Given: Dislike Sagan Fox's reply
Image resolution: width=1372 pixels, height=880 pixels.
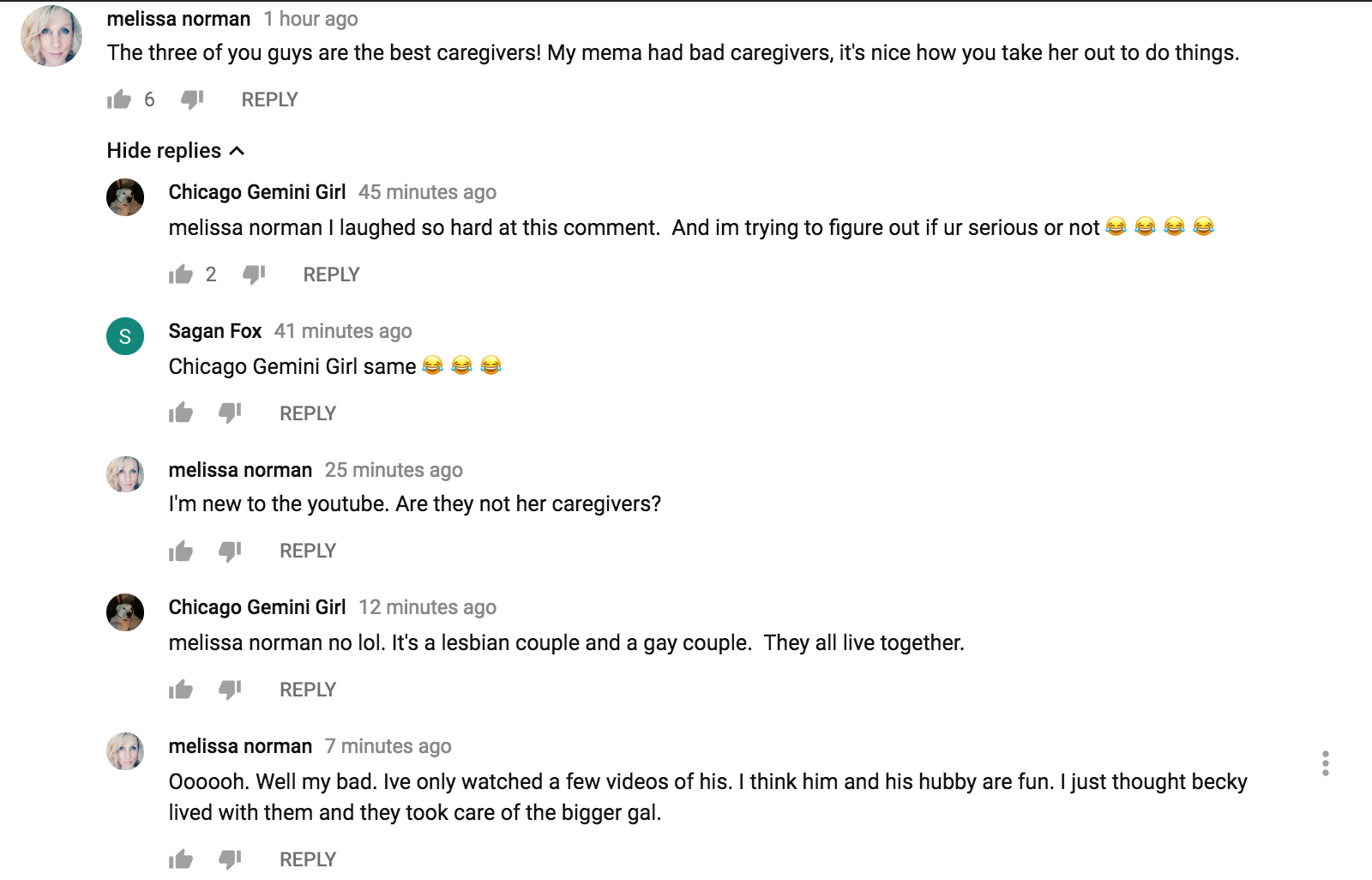Looking at the screenshot, I should 230,413.
